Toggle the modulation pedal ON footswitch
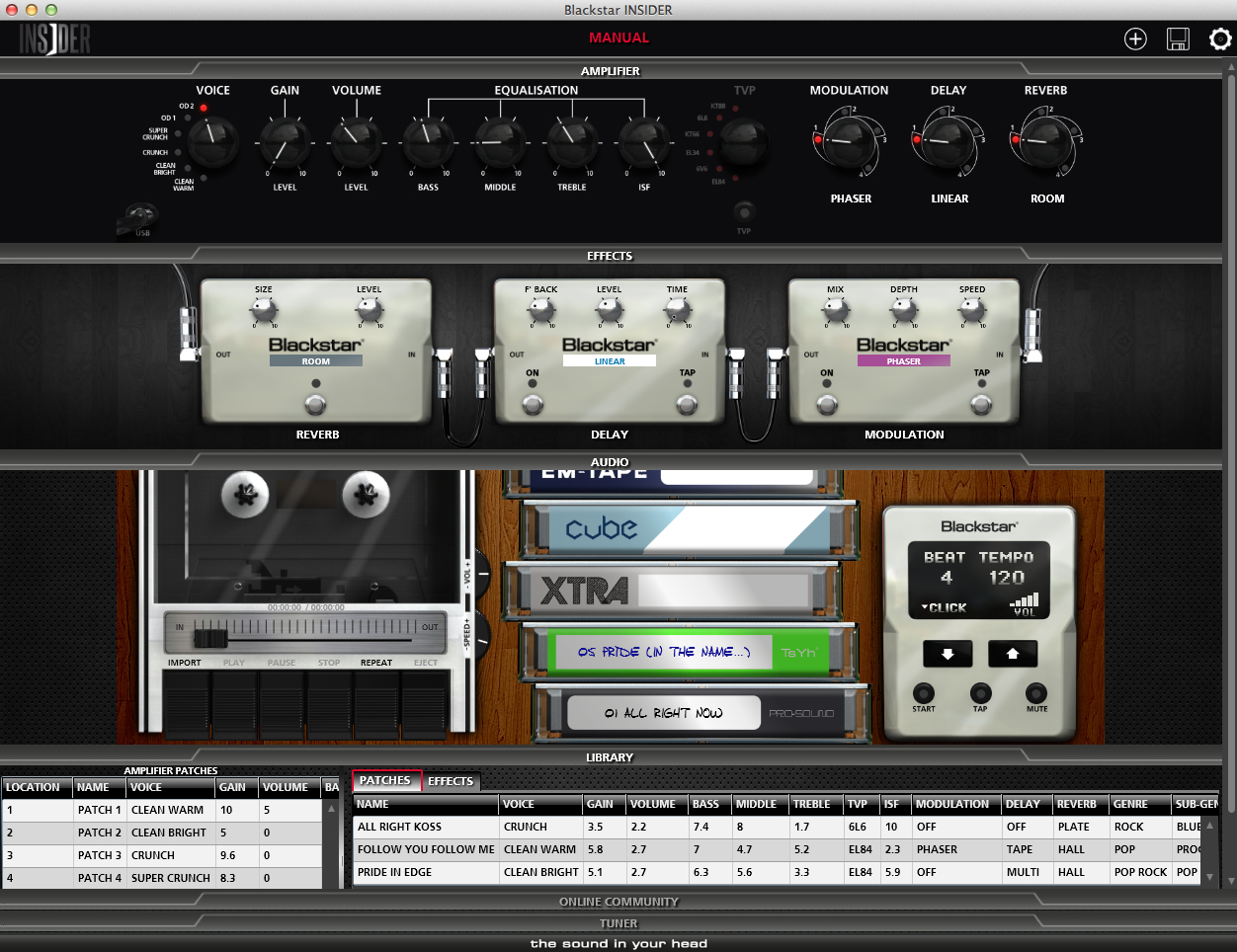The image size is (1237, 952). 827,404
